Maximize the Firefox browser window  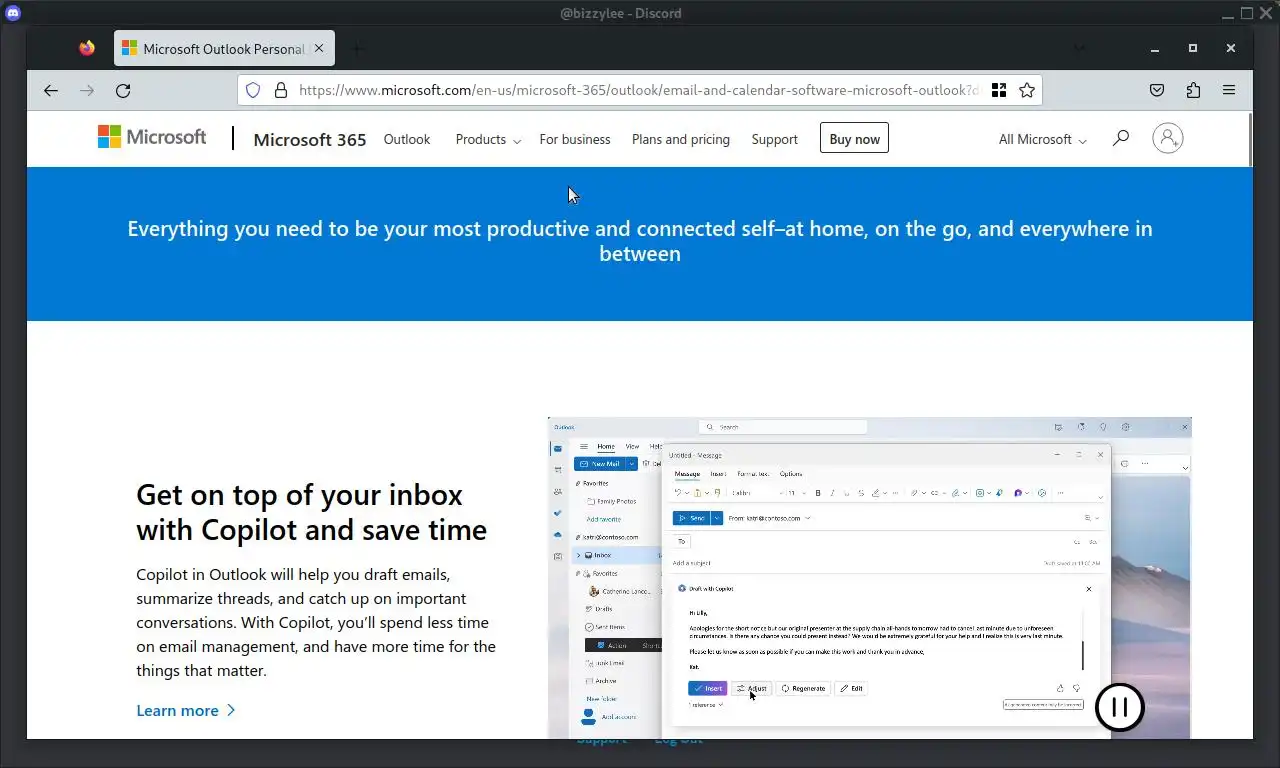1193,48
